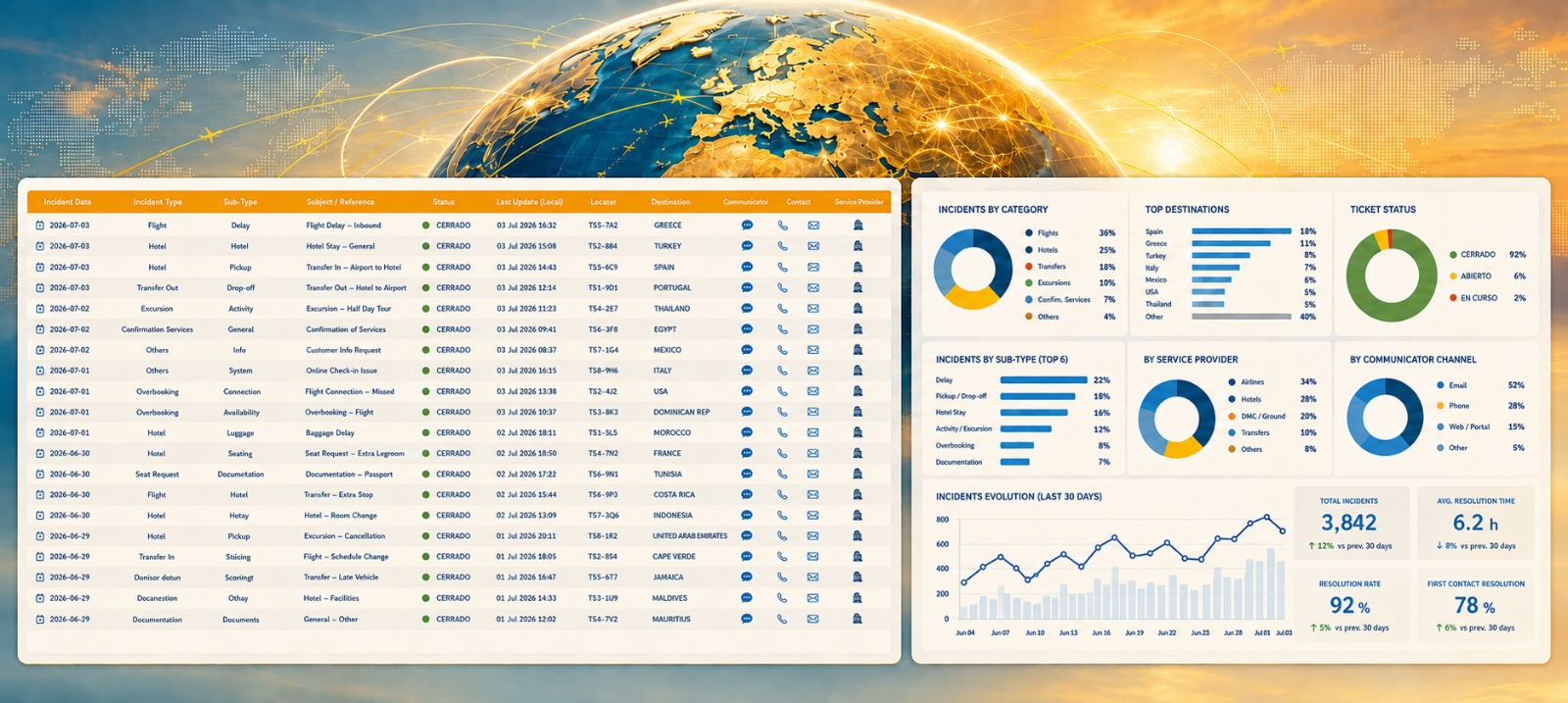
Task: Click the Locator column header
Action: click(604, 202)
